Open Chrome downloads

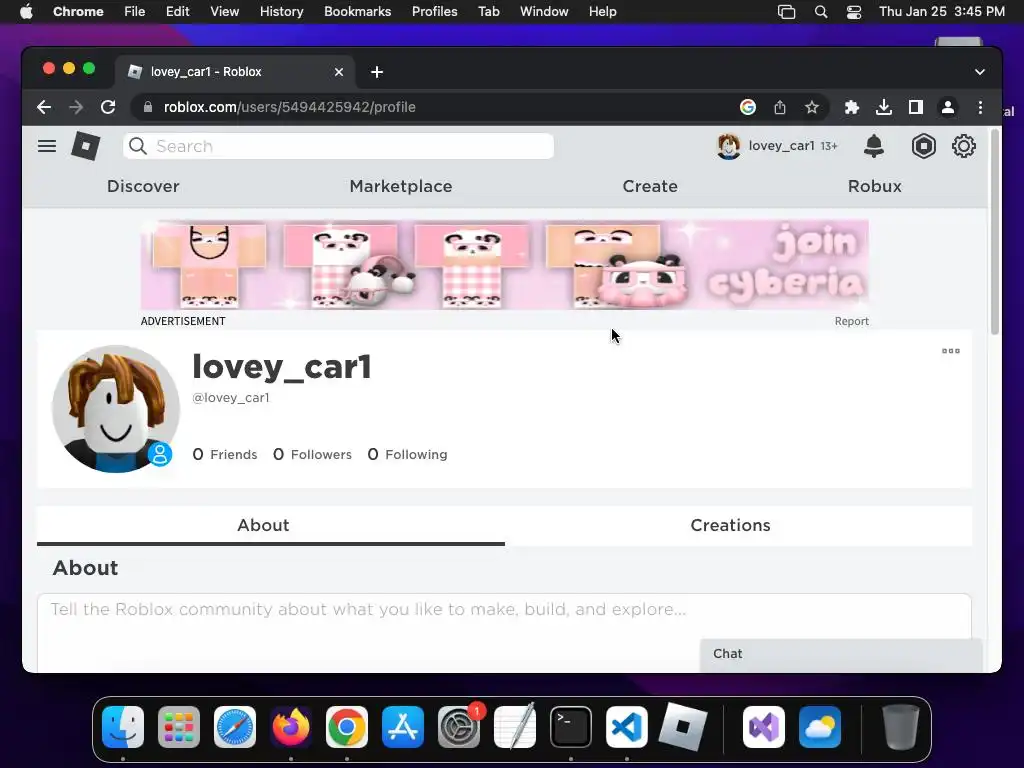click(884, 107)
